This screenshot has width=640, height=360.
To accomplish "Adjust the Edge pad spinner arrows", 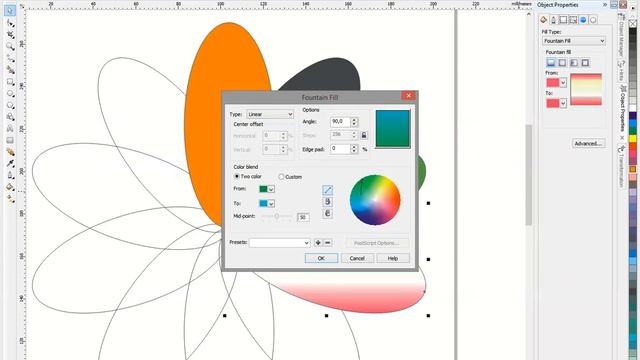I will tap(354, 149).
